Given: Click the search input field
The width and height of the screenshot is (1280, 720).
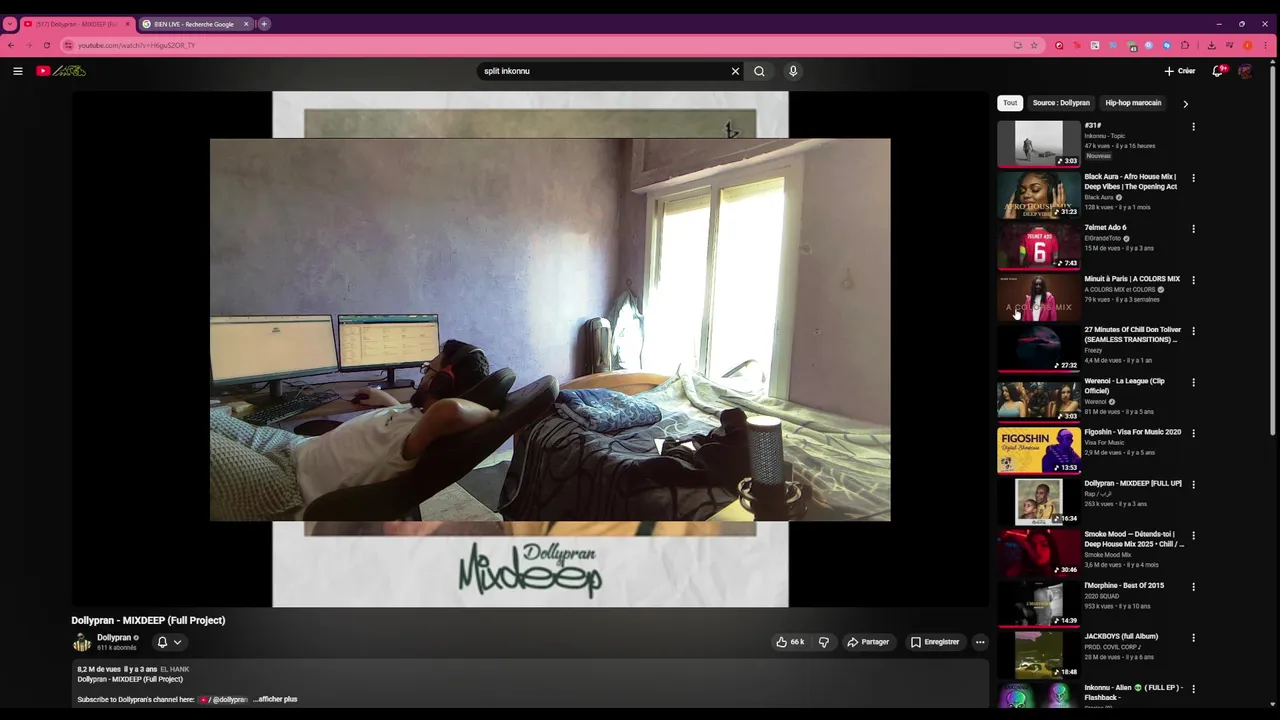Looking at the screenshot, I should click(x=603, y=71).
